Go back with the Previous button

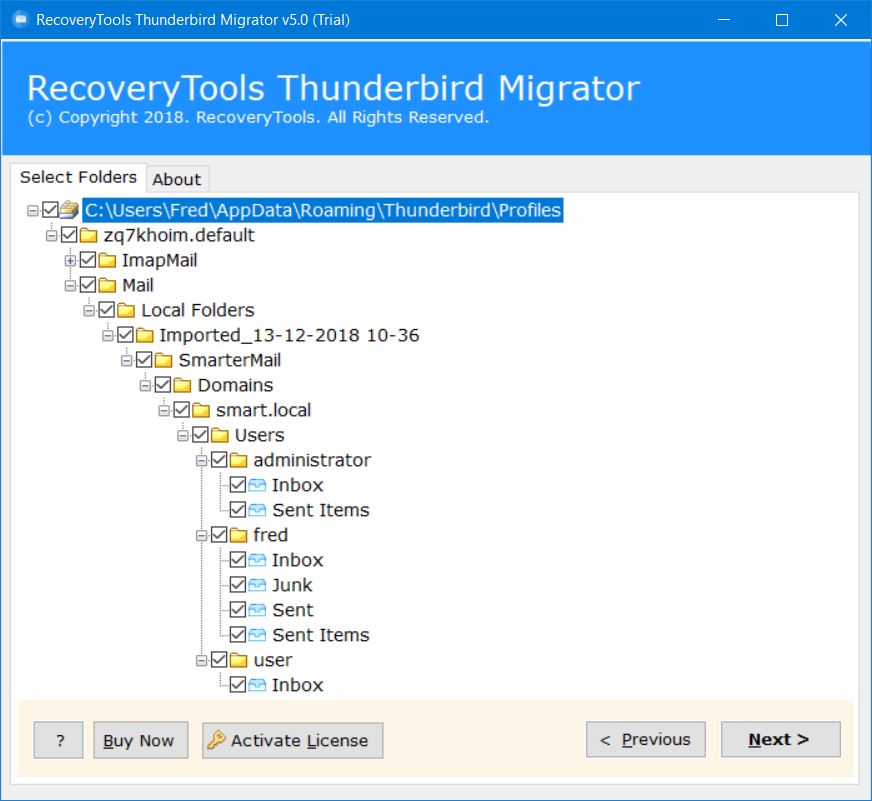point(646,739)
